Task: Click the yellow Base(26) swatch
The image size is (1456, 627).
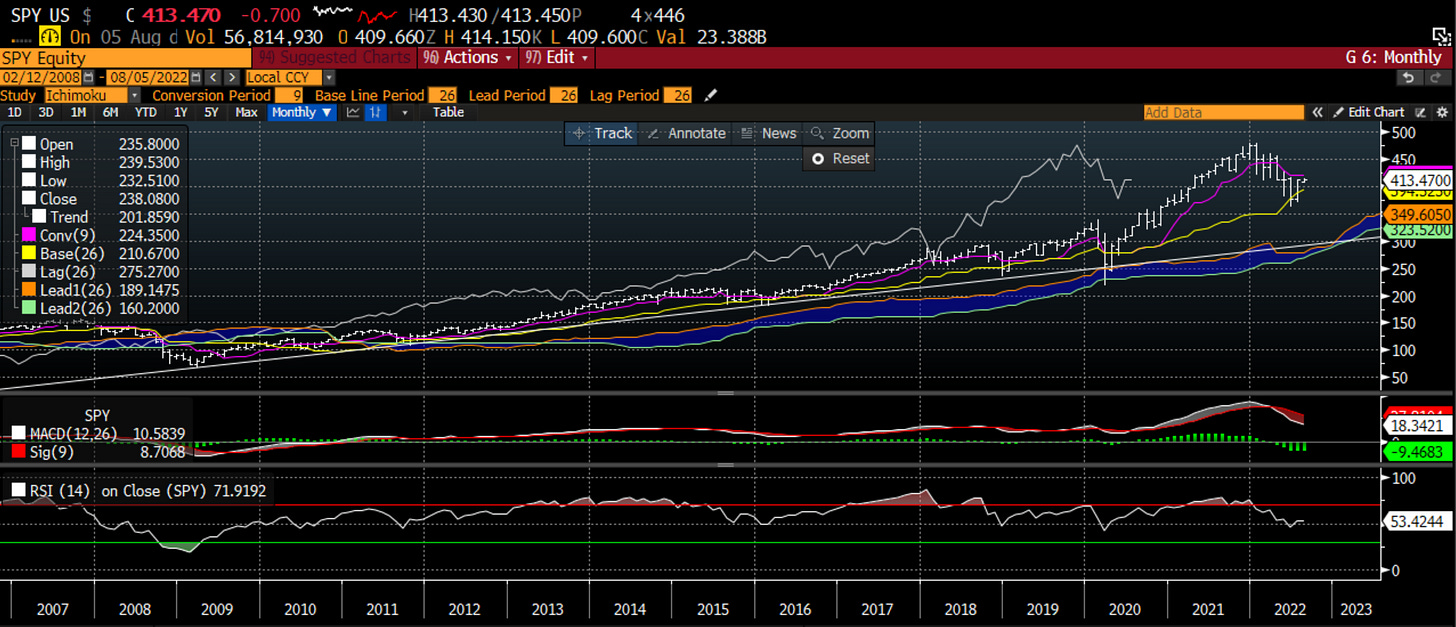Action: (28, 253)
